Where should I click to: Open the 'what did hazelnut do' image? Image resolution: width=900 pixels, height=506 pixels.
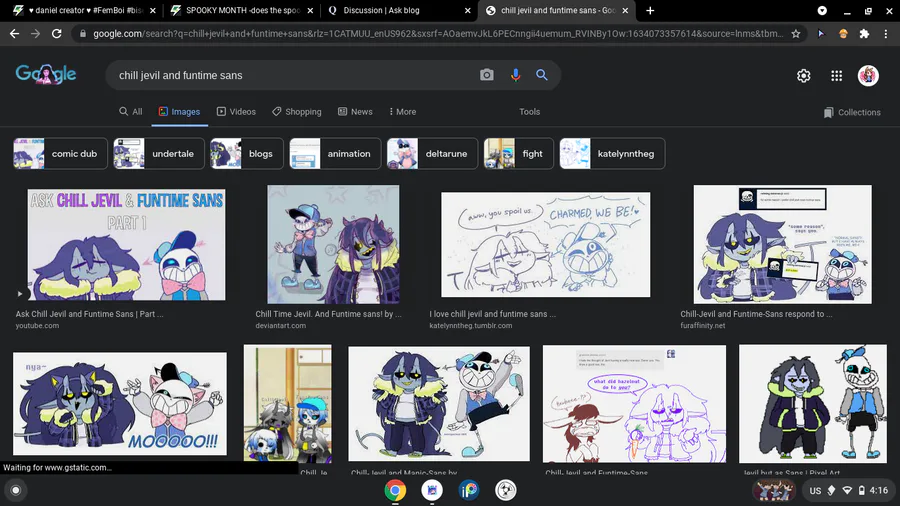tap(634, 404)
